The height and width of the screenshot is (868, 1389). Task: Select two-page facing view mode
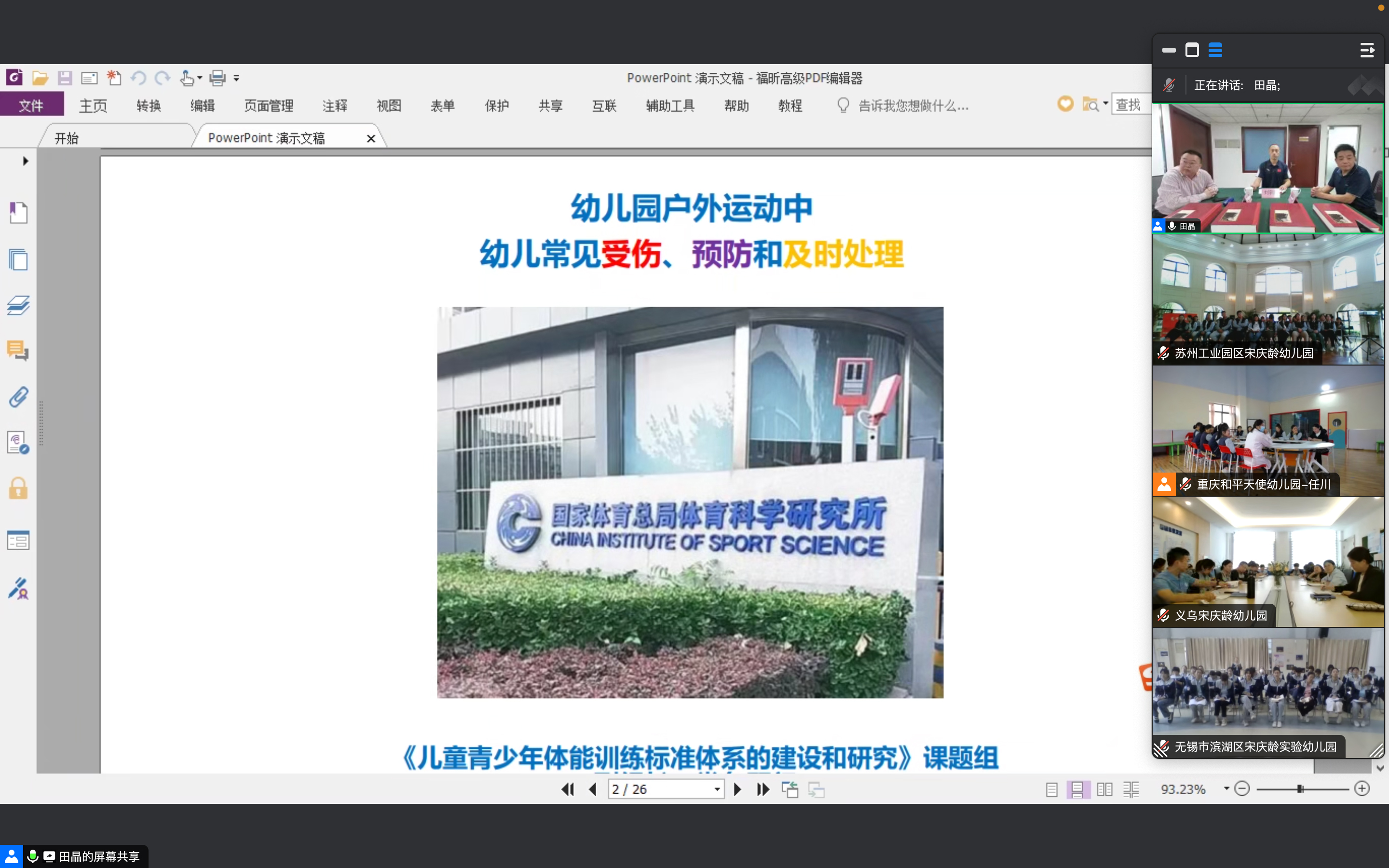(x=1104, y=790)
